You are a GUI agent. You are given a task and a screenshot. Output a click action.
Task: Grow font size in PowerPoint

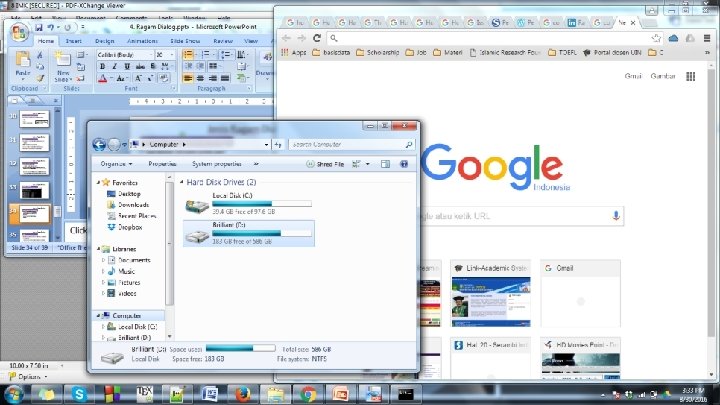tap(138, 79)
